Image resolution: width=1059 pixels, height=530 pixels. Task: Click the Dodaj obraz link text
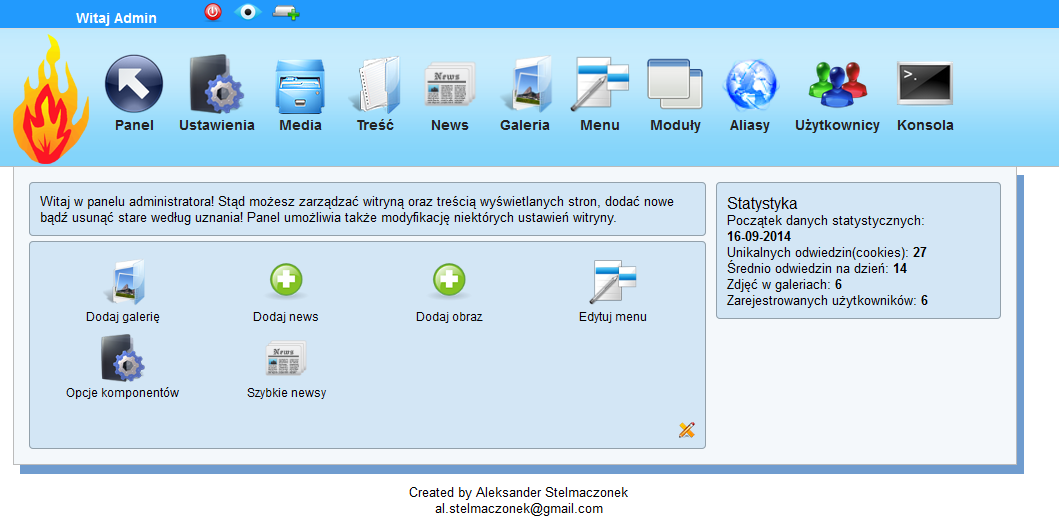[x=449, y=317]
